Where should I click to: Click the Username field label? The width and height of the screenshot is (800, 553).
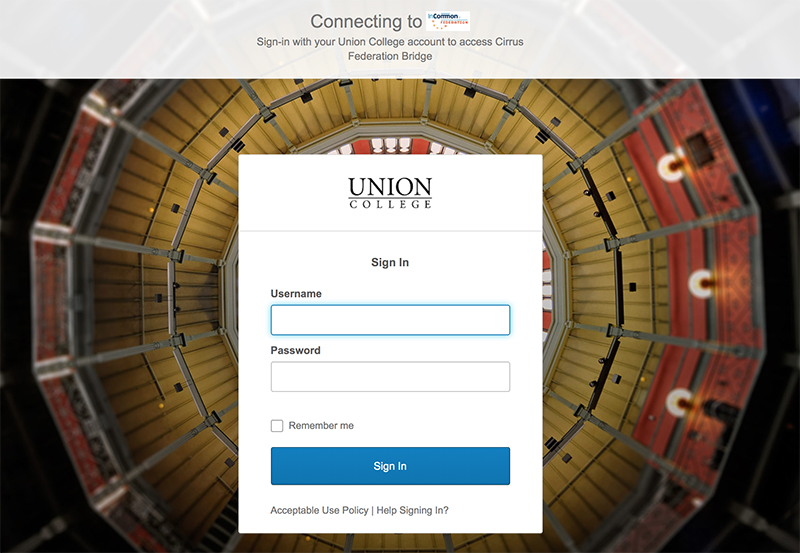coord(296,294)
